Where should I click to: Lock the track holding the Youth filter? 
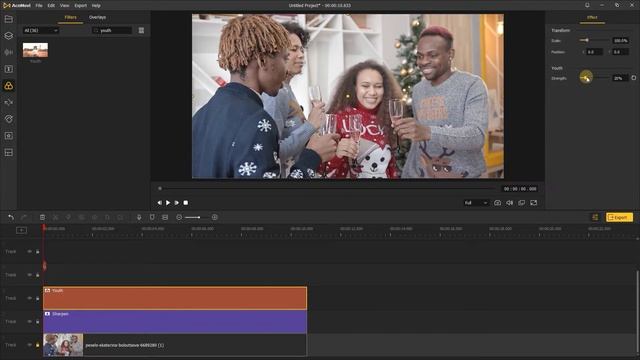click(x=38, y=298)
